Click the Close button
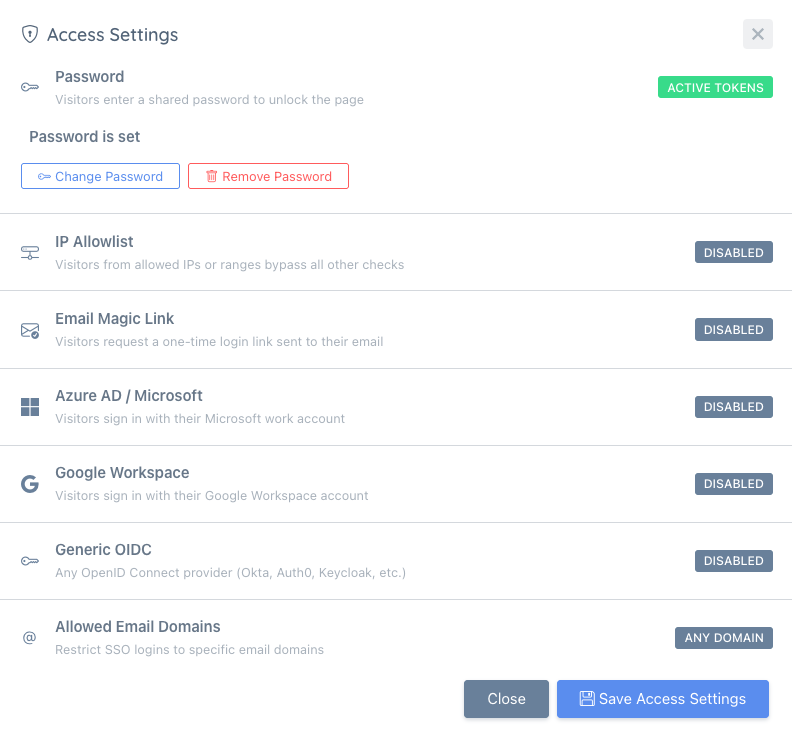The height and width of the screenshot is (740, 792). (506, 699)
